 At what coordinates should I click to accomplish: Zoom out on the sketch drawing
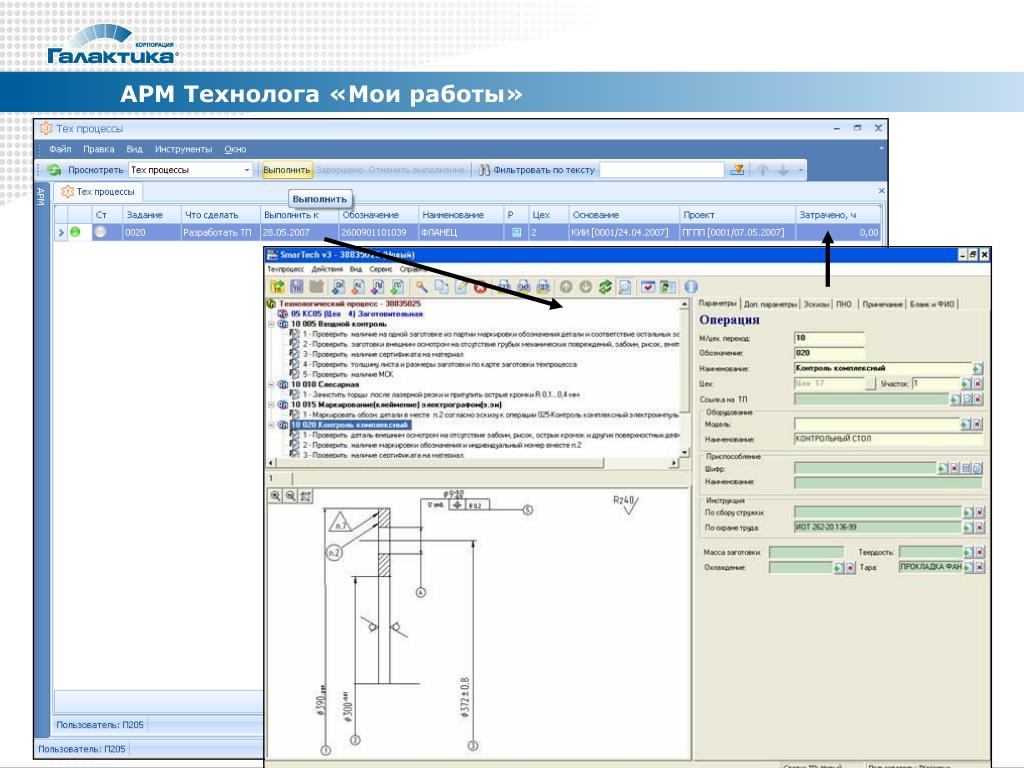(x=291, y=496)
